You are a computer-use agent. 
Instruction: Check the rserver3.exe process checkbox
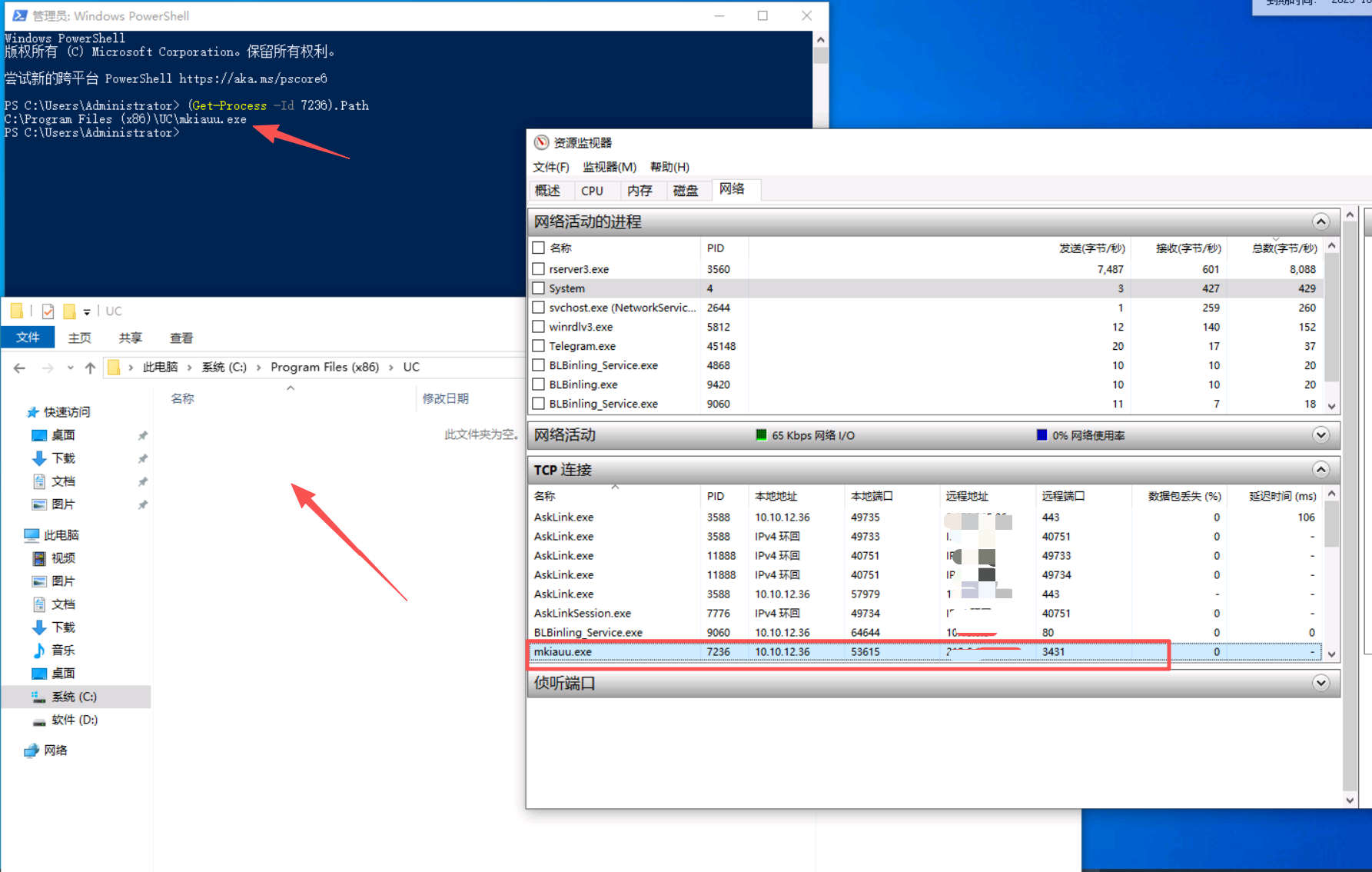(539, 269)
